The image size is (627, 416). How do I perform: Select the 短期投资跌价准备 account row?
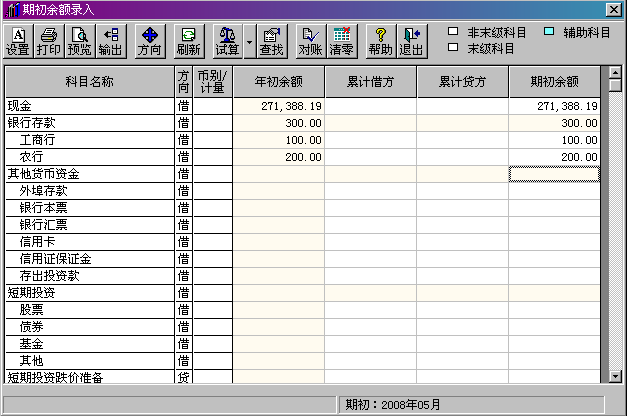(x=90, y=377)
